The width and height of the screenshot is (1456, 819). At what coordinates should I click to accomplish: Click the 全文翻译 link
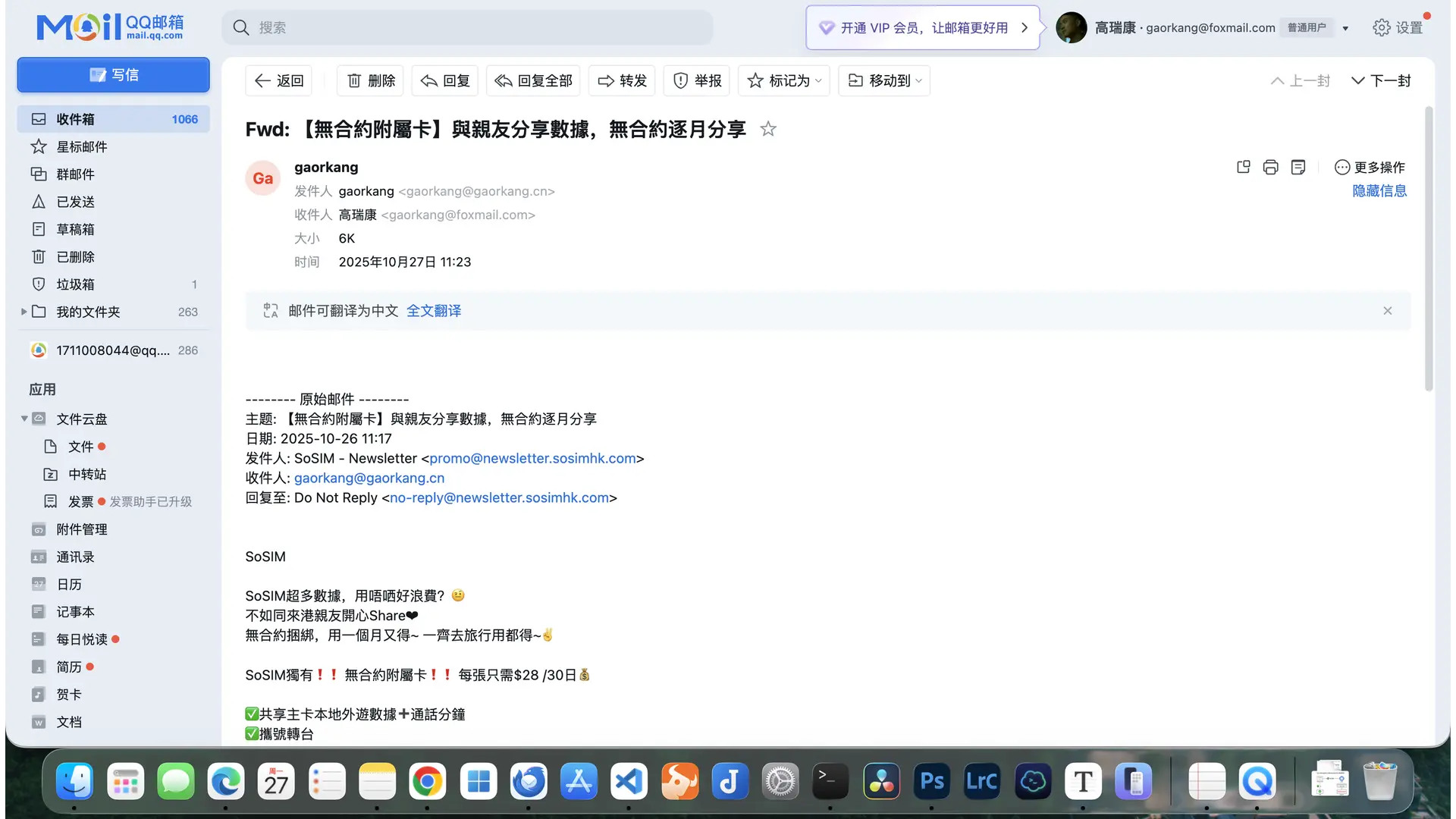(x=434, y=311)
